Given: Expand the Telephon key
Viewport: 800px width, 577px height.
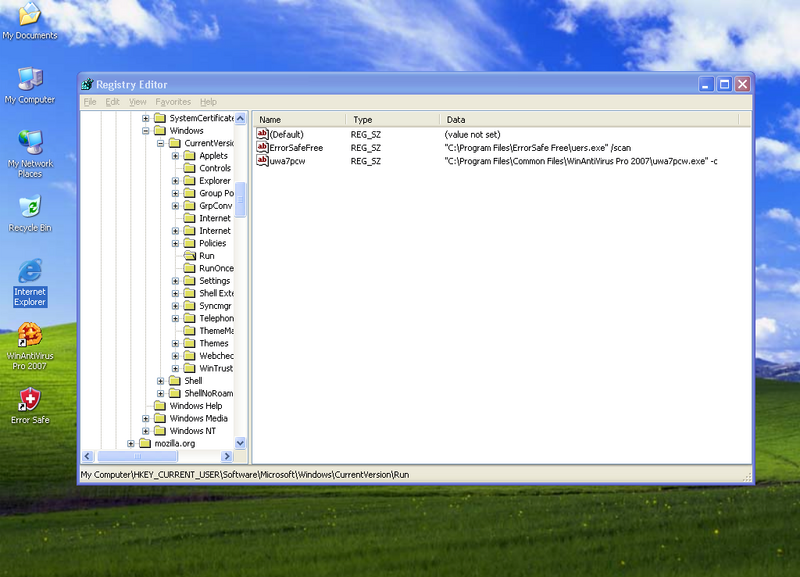Looking at the screenshot, I should [175, 318].
